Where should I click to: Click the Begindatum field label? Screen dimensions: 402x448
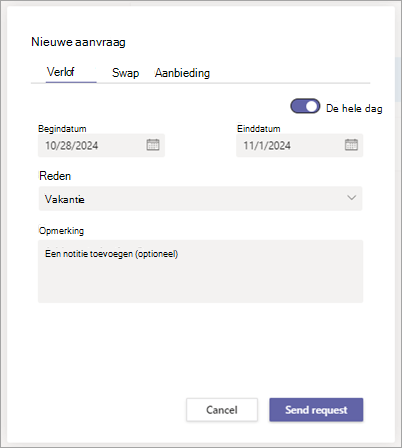(62, 129)
